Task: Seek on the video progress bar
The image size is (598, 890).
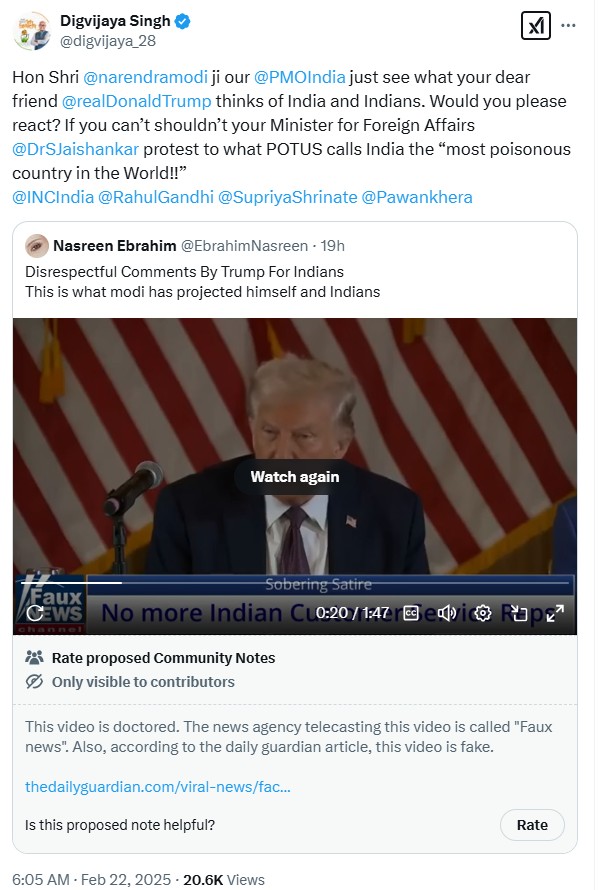Action: 294,582
